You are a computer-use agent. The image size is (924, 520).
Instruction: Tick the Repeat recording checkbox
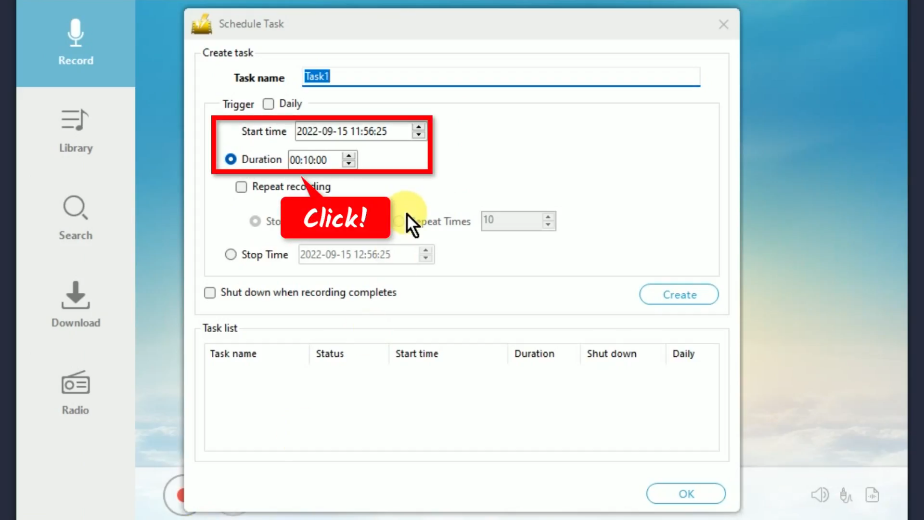coord(241,187)
